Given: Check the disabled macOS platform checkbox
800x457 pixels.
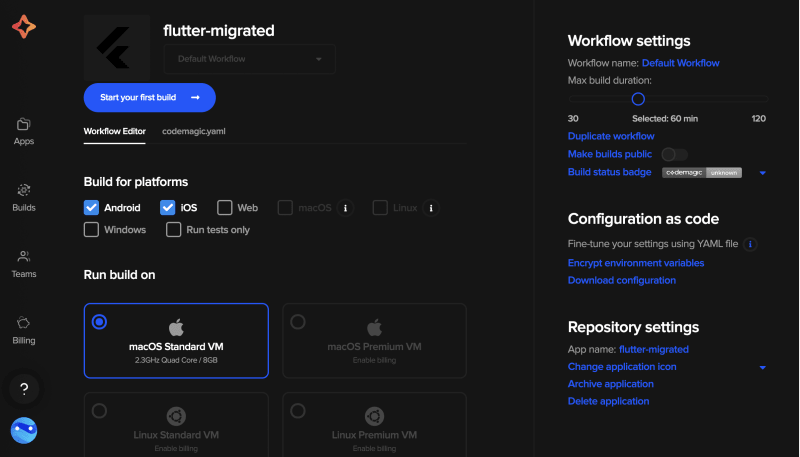Looking at the screenshot, I should click(x=285, y=208).
